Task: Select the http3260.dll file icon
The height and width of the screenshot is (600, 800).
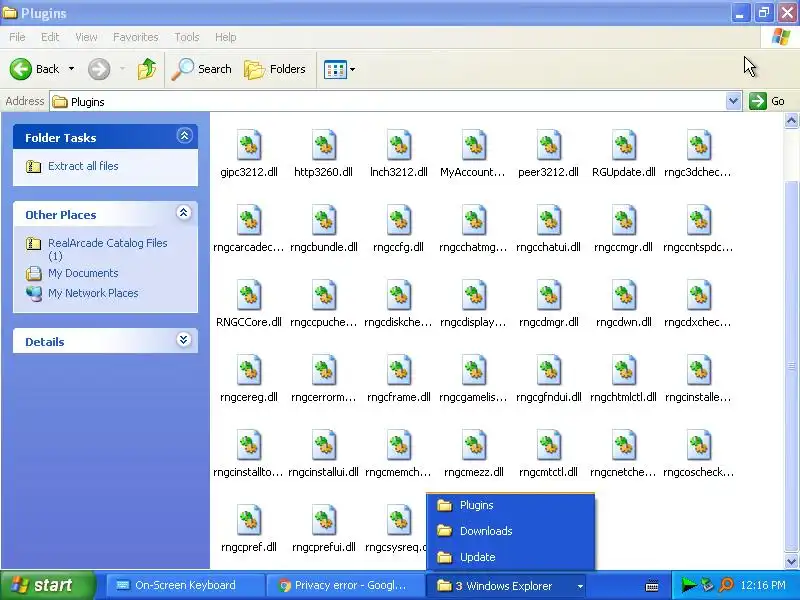Action: 324,145
